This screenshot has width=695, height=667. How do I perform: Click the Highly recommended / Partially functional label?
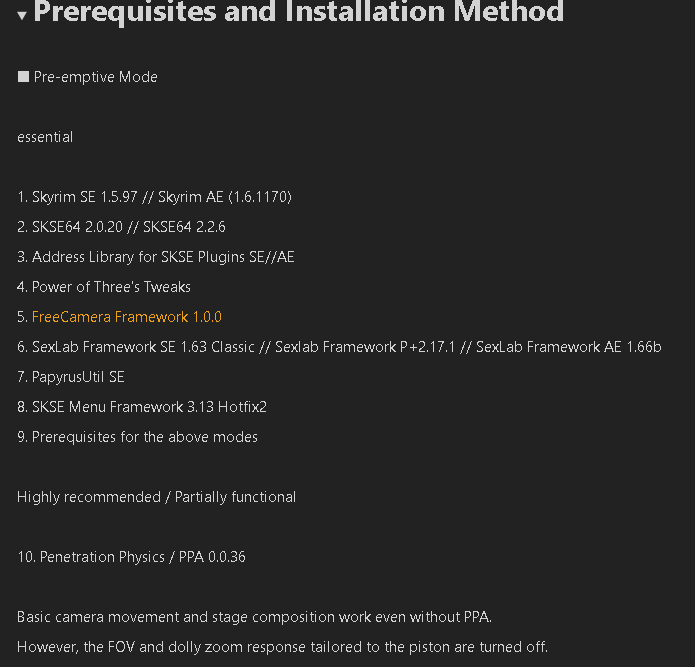point(156,497)
